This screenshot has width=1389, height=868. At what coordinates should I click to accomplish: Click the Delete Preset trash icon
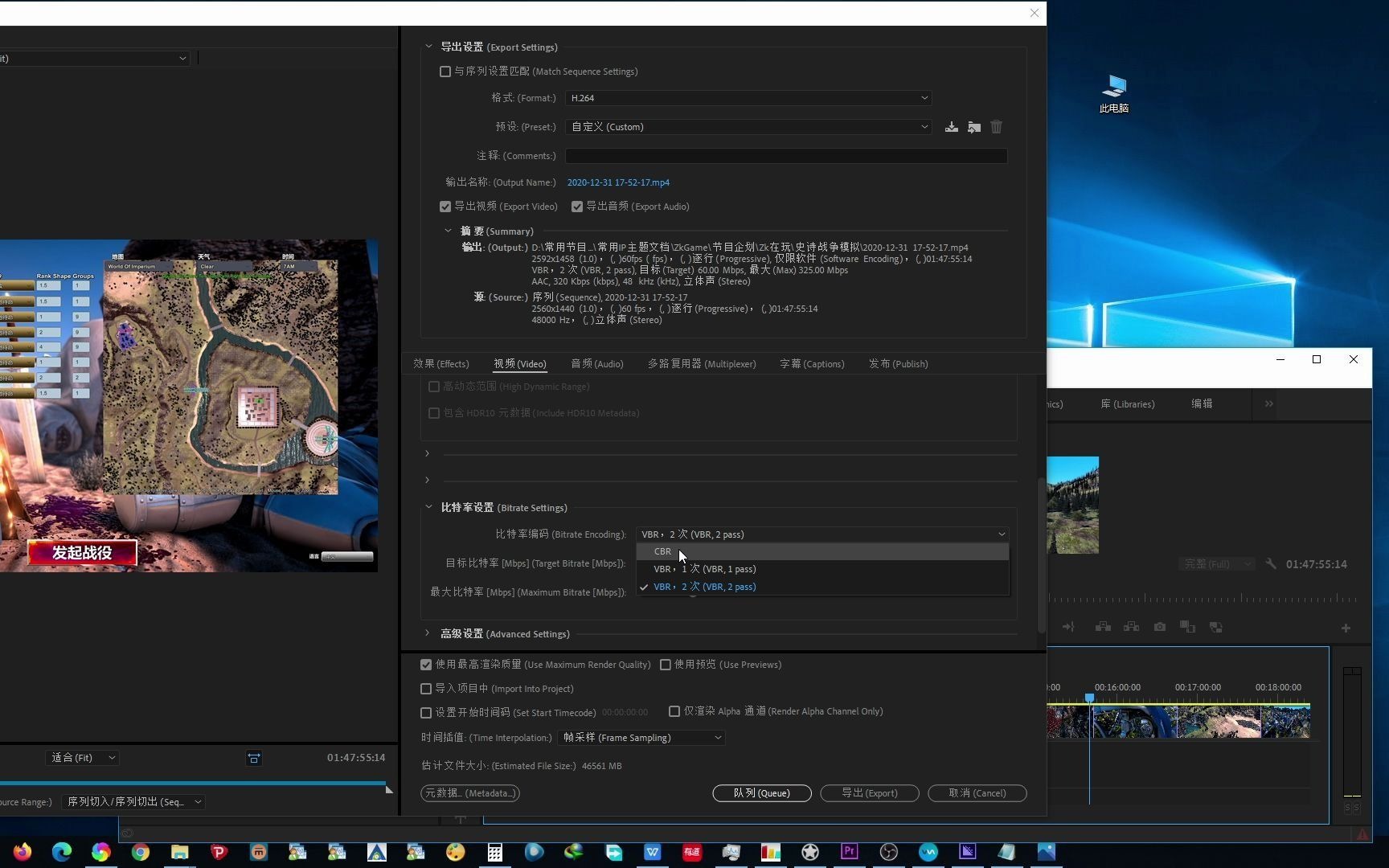(x=996, y=127)
